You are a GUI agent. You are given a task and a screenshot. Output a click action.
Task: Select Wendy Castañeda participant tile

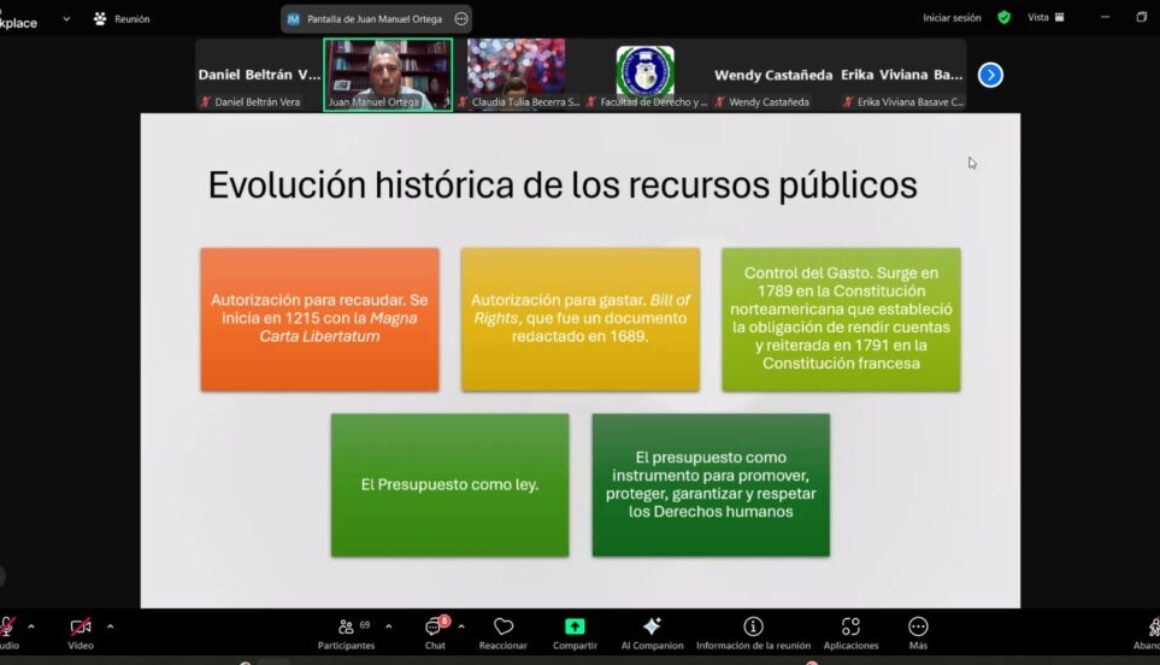(773, 75)
